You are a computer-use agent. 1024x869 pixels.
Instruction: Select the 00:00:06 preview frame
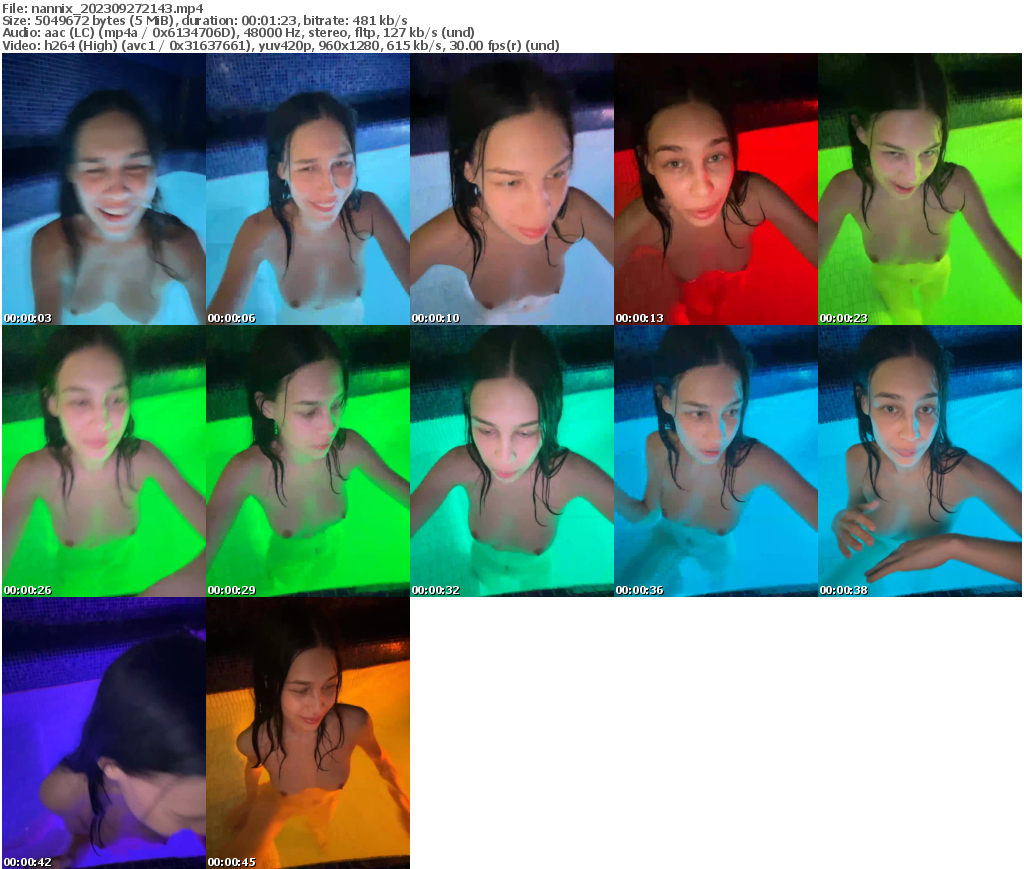[x=308, y=190]
